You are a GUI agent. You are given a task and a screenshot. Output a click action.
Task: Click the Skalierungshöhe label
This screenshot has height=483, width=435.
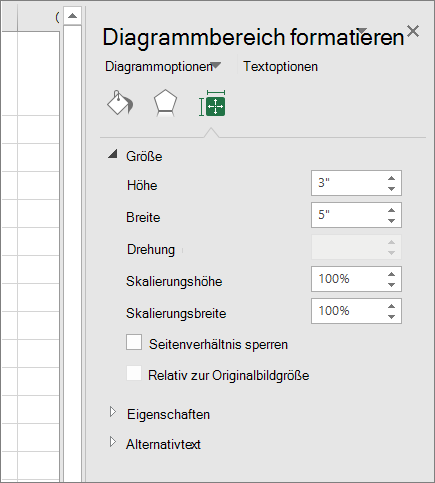click(174, 281)
